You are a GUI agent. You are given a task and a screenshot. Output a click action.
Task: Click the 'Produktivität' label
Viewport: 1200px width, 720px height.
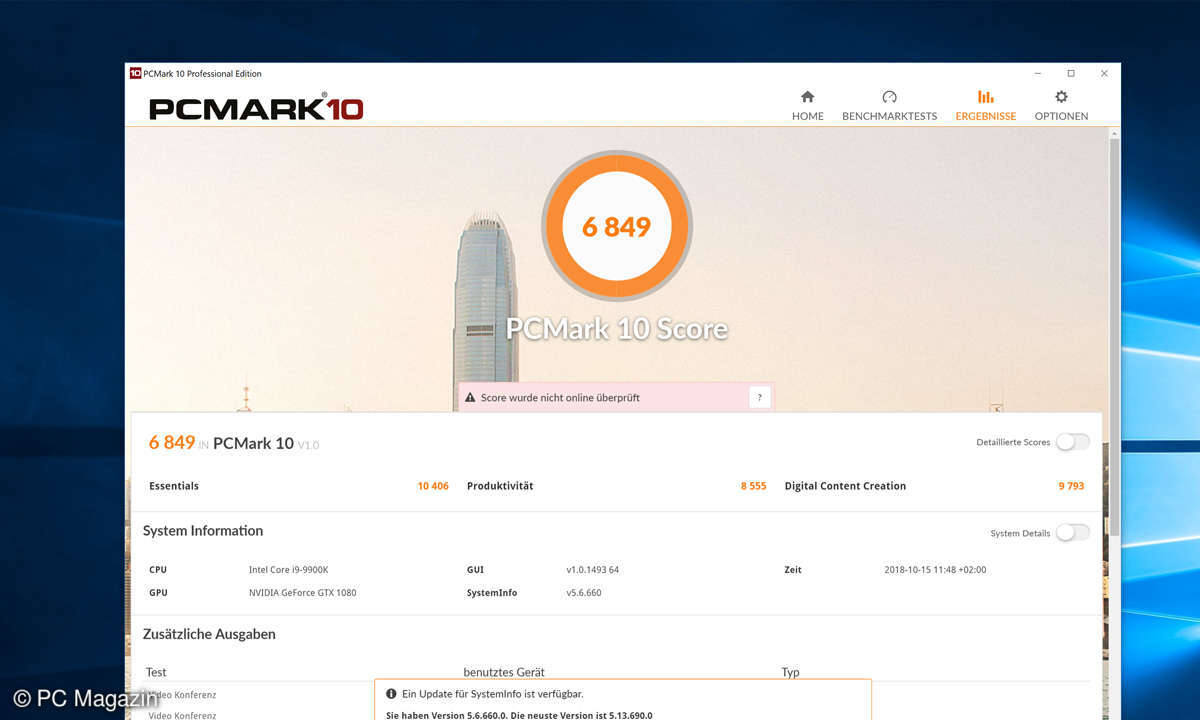tap(500, 486)
